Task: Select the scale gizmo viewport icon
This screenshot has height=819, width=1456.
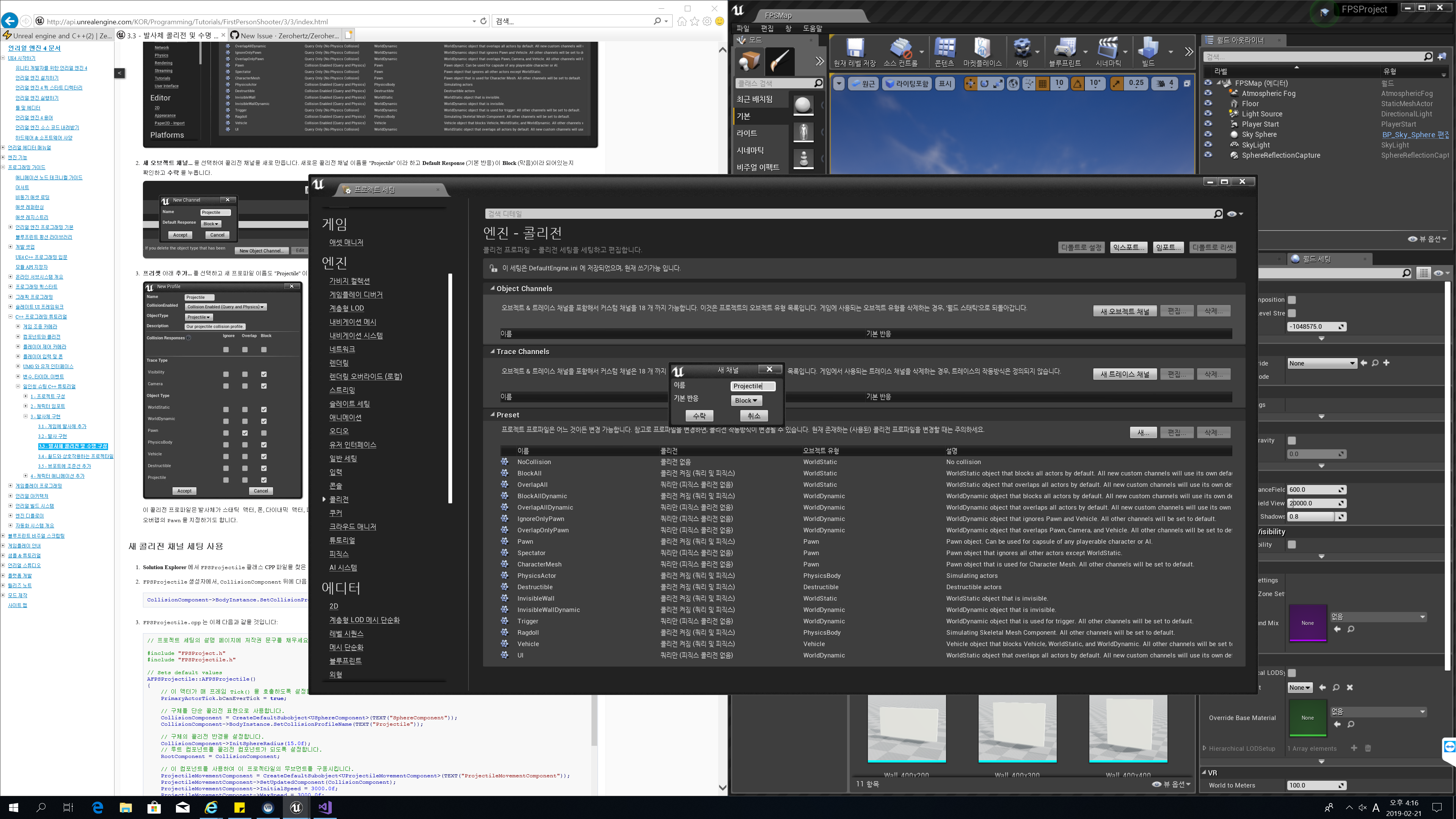Action: point(998,84)
